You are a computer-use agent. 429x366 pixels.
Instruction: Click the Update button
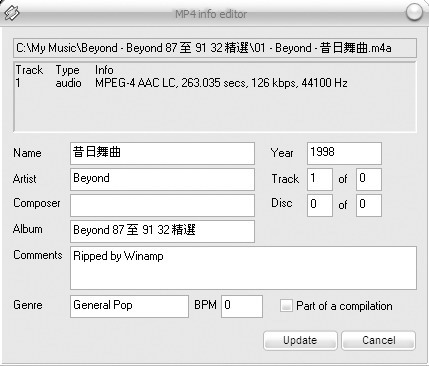[x=300, y=340]
